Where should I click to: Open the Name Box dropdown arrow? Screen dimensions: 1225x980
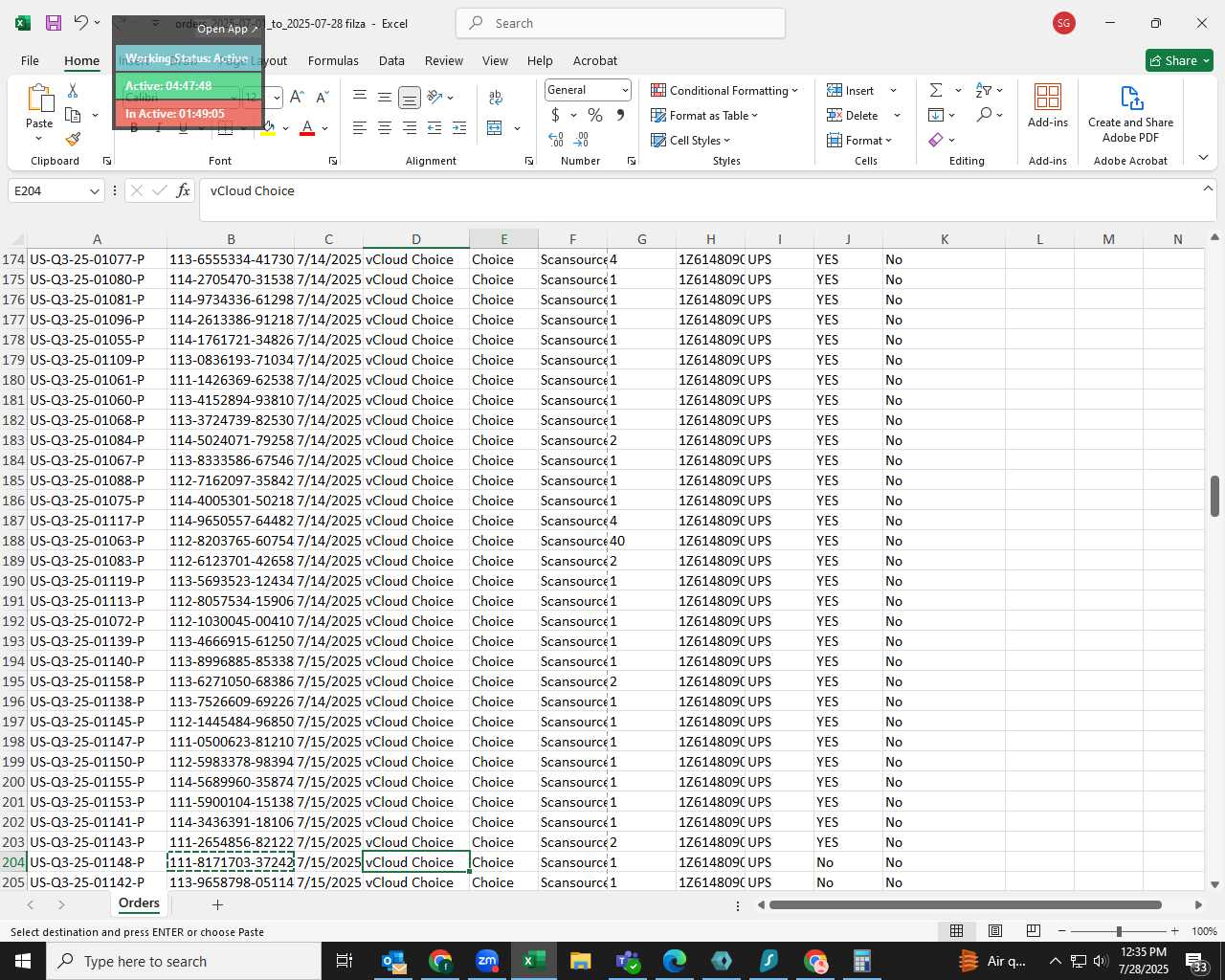pos(94,191)
